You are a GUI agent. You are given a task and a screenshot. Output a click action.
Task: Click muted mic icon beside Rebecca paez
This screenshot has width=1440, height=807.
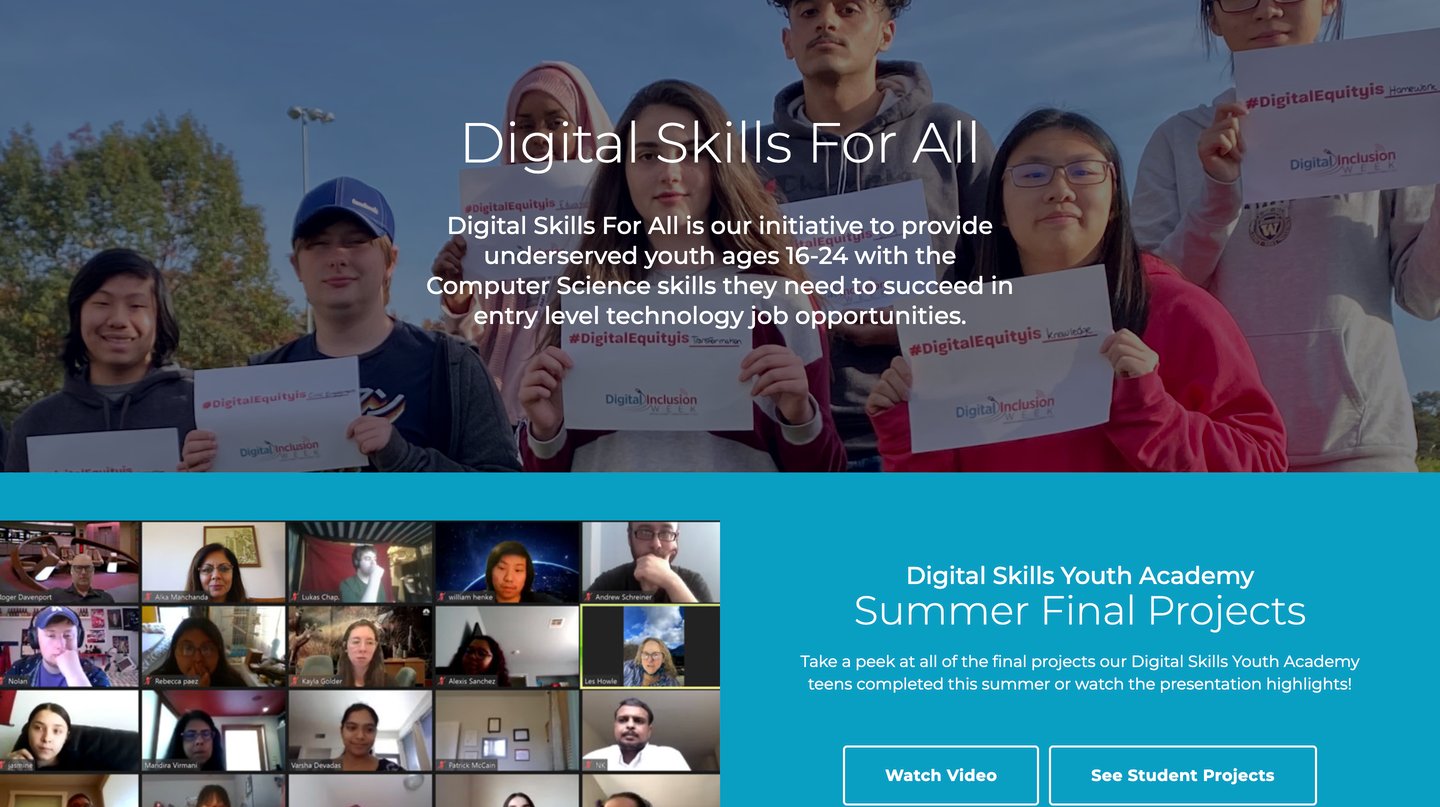pos(148,681)
